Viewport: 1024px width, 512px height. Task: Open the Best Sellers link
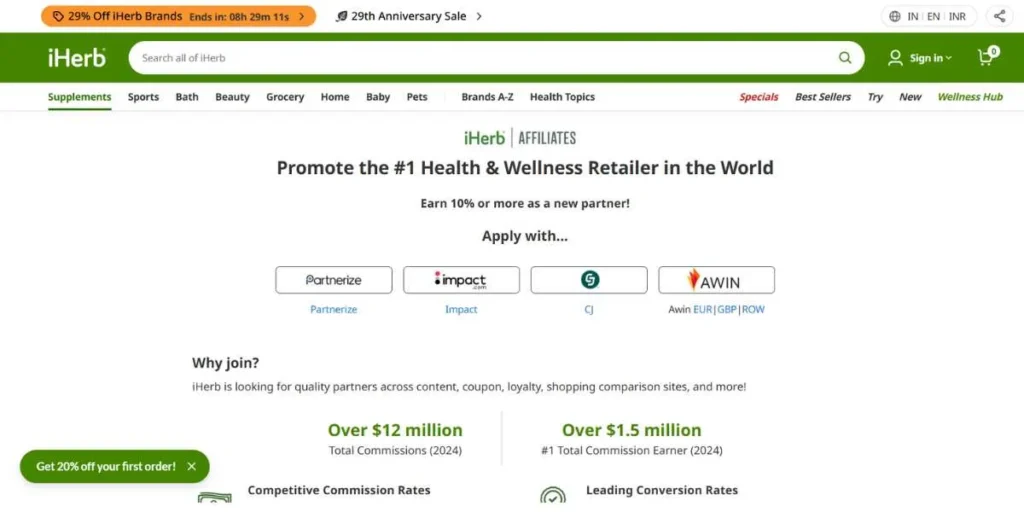[823, 97]
